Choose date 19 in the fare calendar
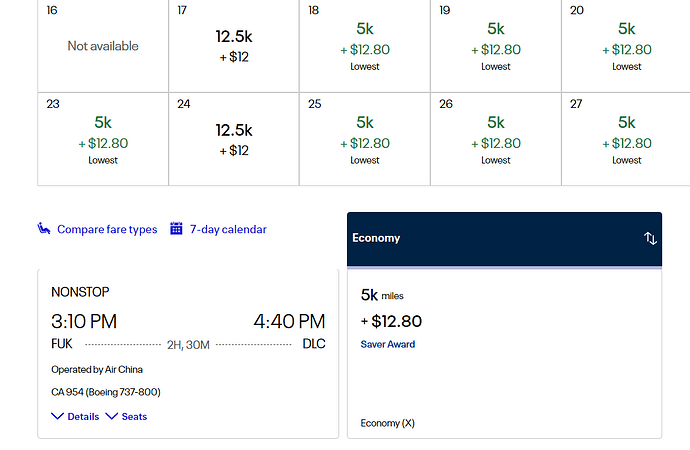690x450 pixels. pyautogui.click(x=495, y=46)
